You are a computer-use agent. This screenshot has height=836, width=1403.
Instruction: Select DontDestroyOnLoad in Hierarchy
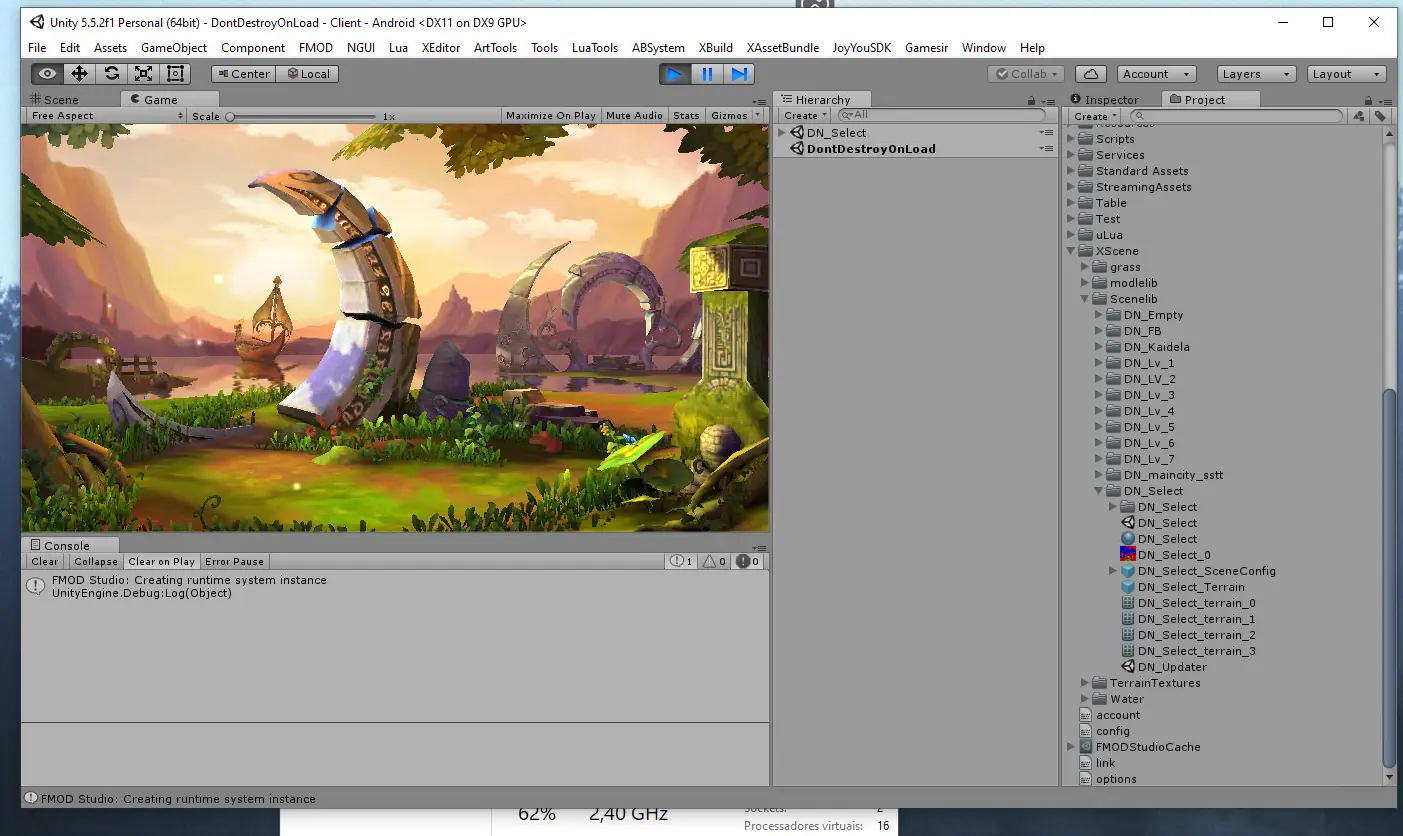[871, 148]
